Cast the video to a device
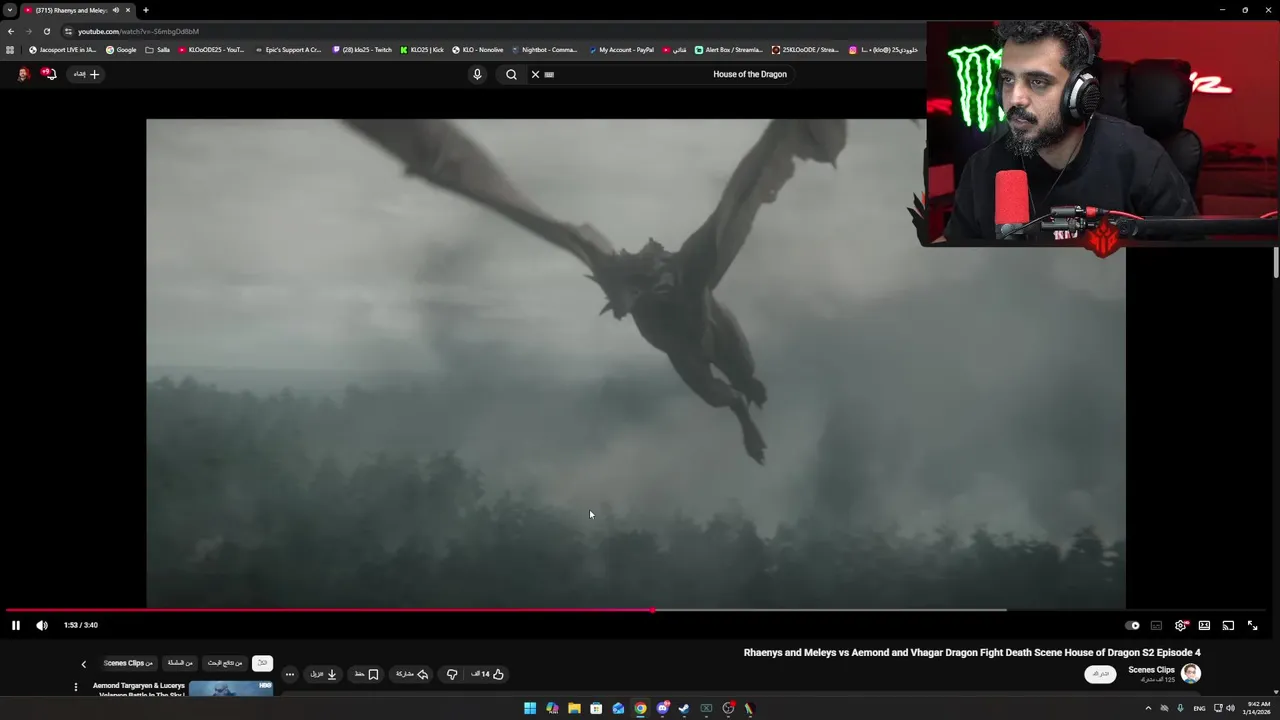Image resolution: width=1280 pixels, height=720 pixels. tap(1228, 625)
